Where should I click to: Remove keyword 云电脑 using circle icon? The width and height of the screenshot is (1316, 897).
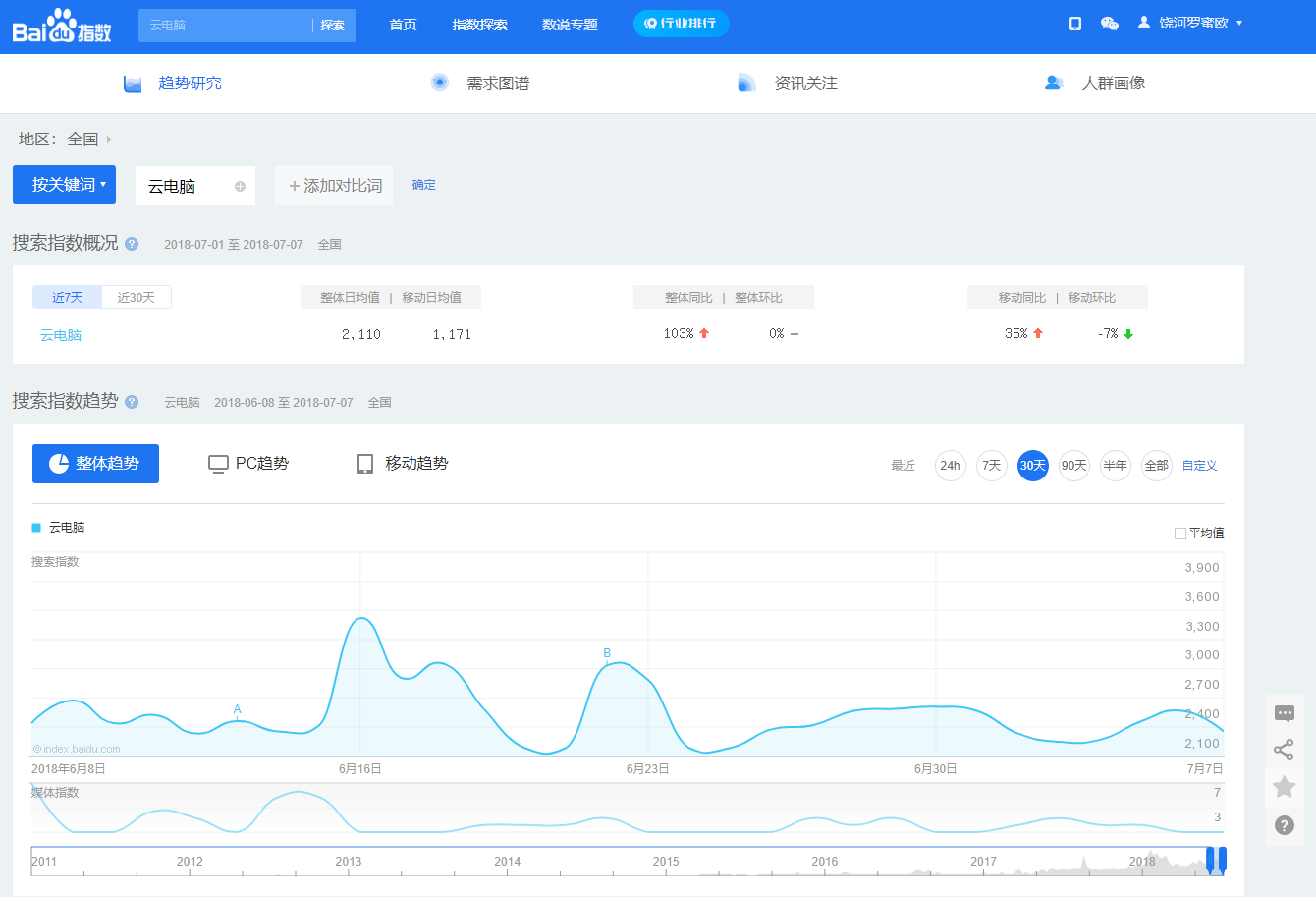click(x=240, y=186)
